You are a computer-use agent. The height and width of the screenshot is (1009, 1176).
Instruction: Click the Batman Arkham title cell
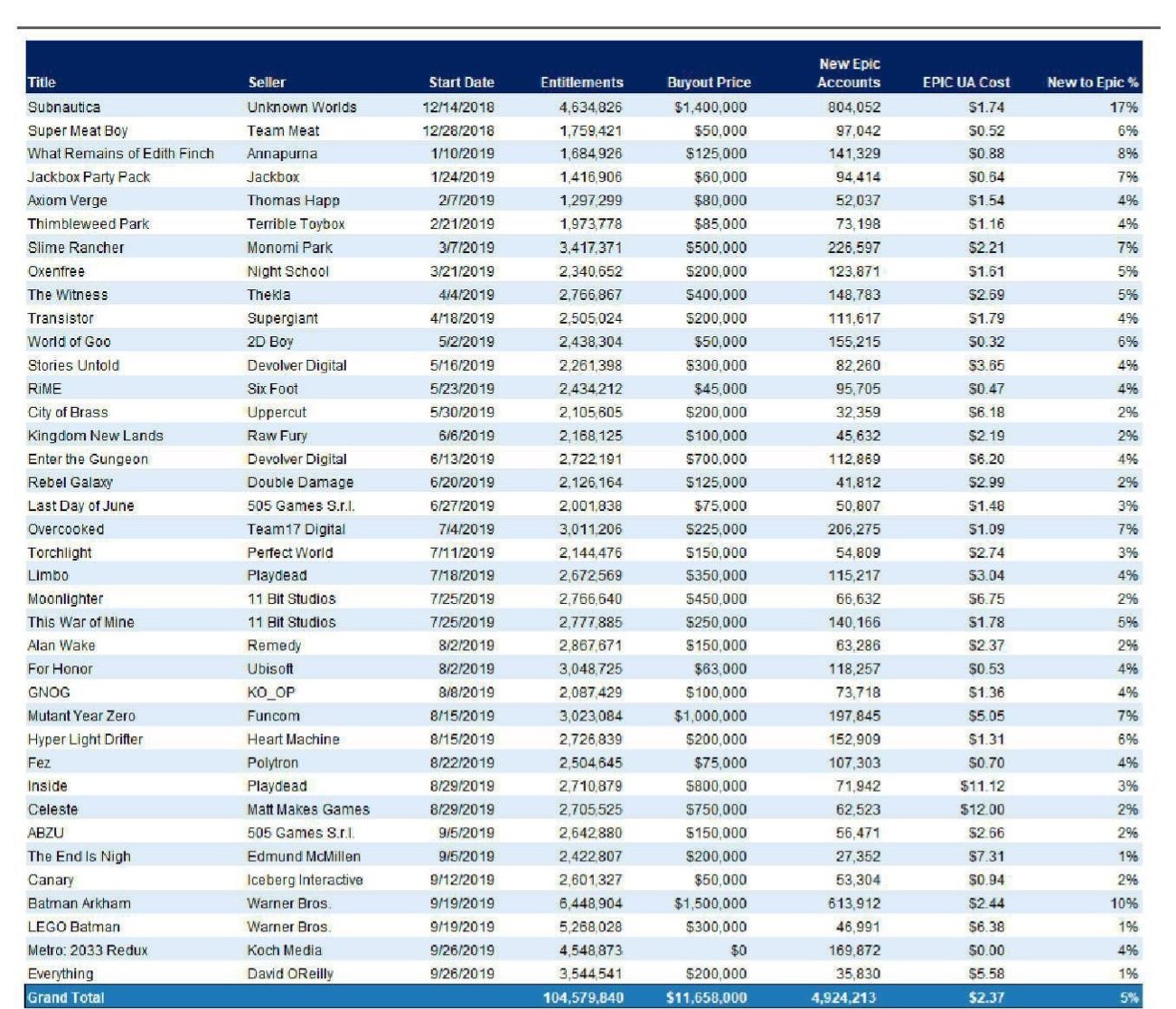[x=79, y=904]
